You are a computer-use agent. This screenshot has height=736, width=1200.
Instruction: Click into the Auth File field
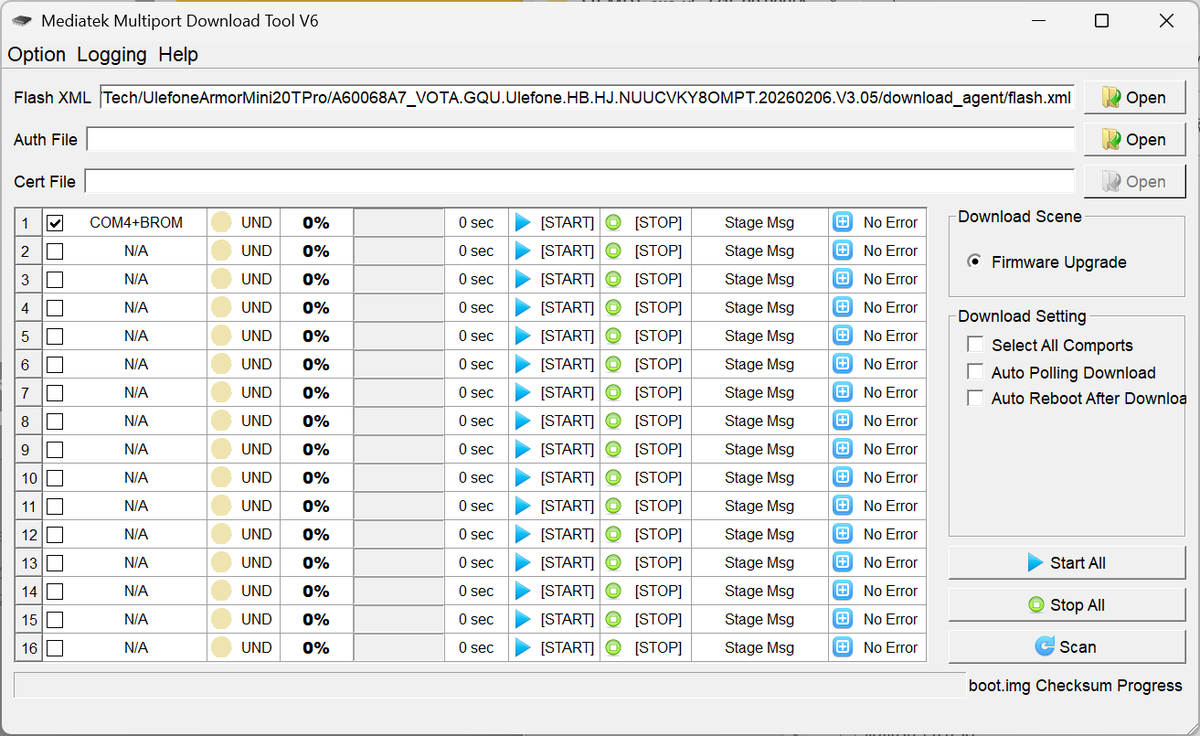pyautogui.click(x=581, y=139)
